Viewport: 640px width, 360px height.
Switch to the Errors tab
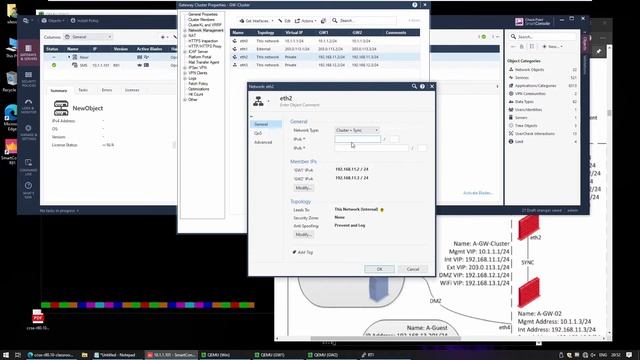coord(107,90)
